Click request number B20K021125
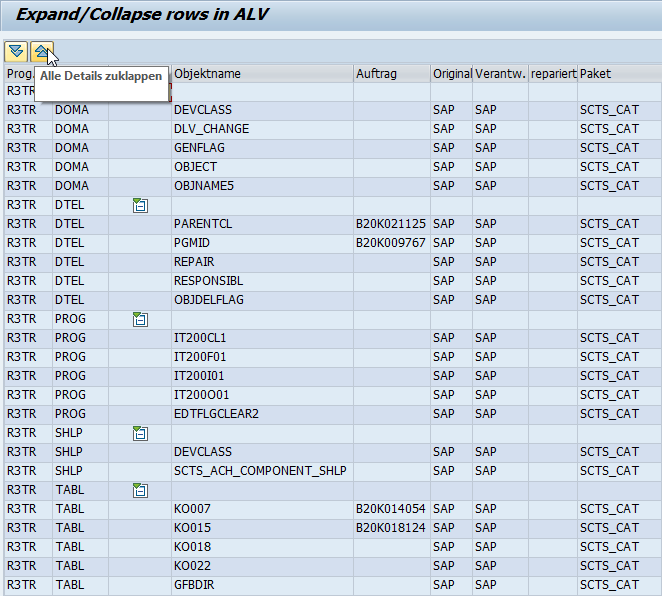 [391, 224]
